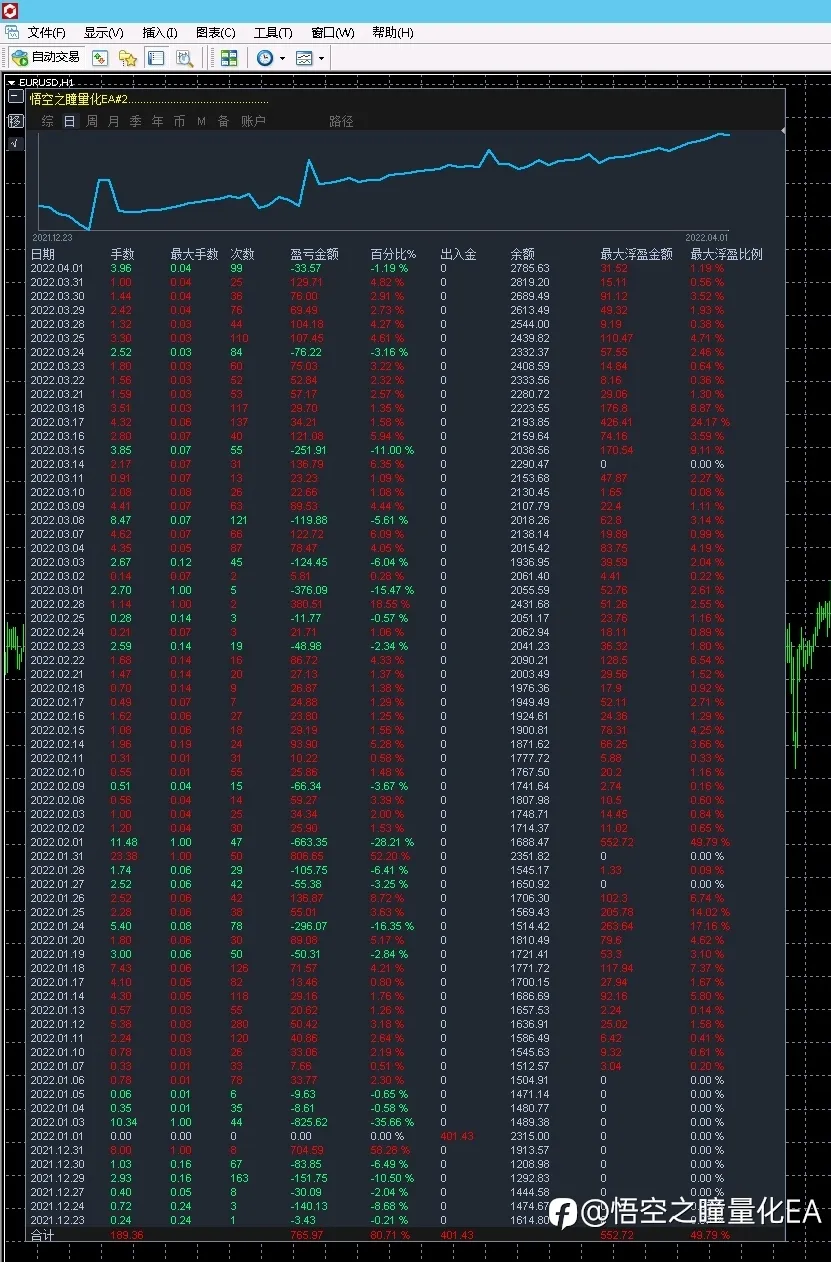The width and height of the screenshot is (831, 1262).
Task: Select the 备 tab
Action: (x=223, y=121)
